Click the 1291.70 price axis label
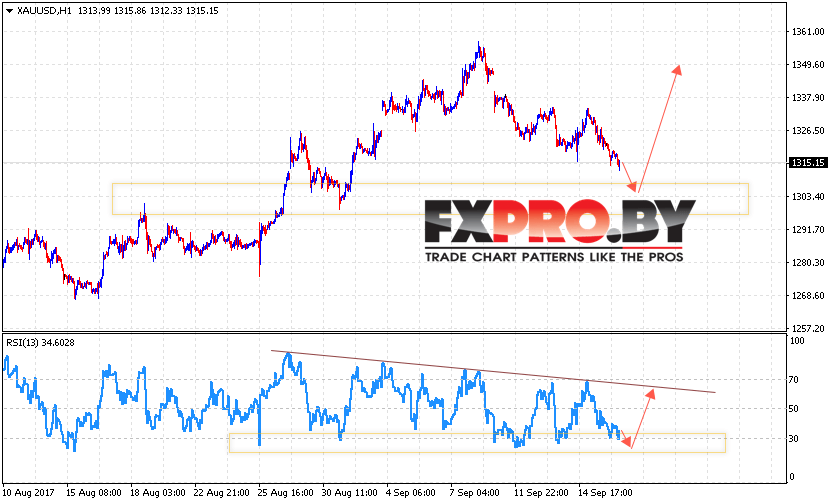This screenshot has height=504, width=829. pos(807,230)
